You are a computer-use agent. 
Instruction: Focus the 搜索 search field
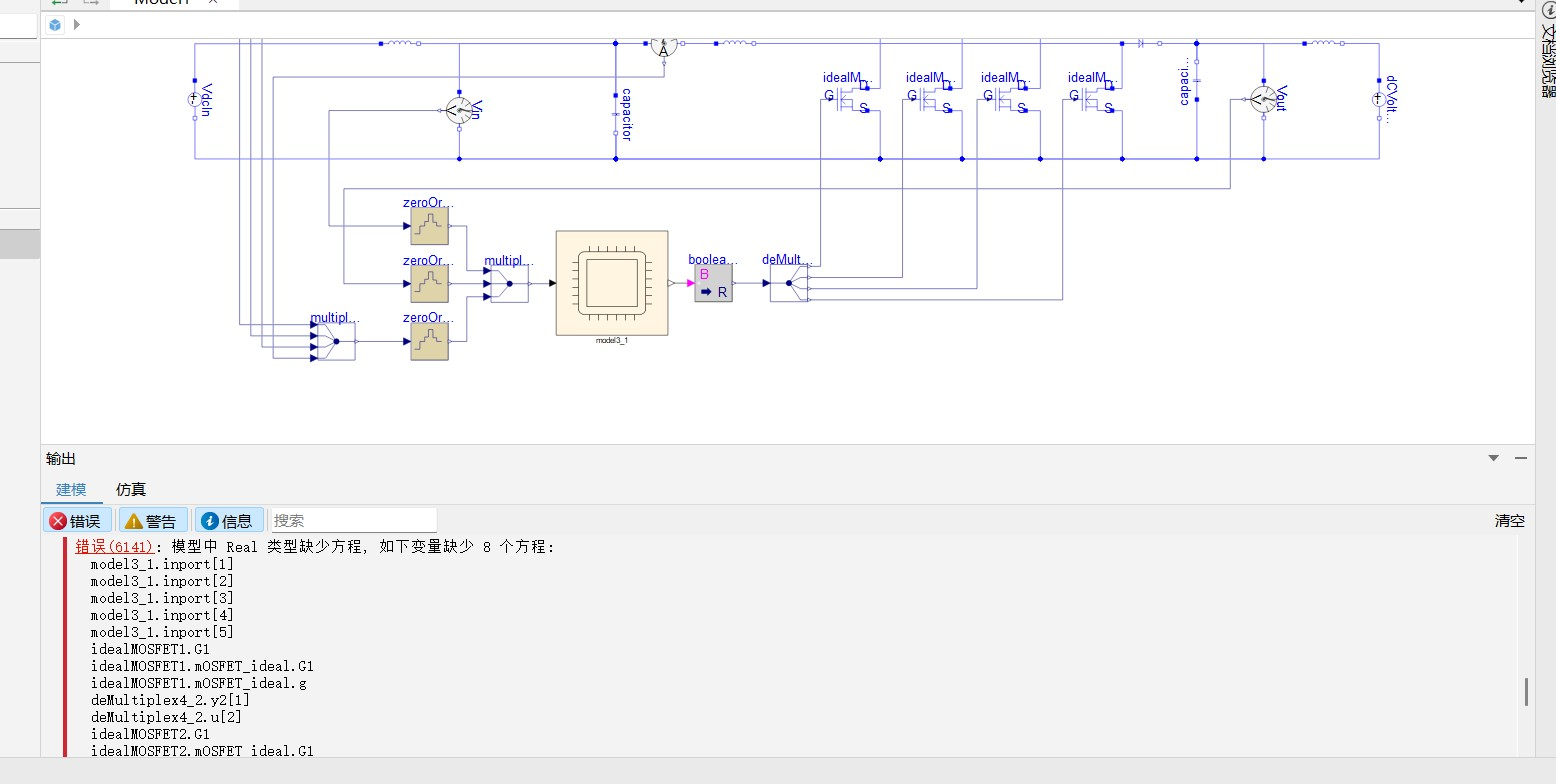(353, 521)
